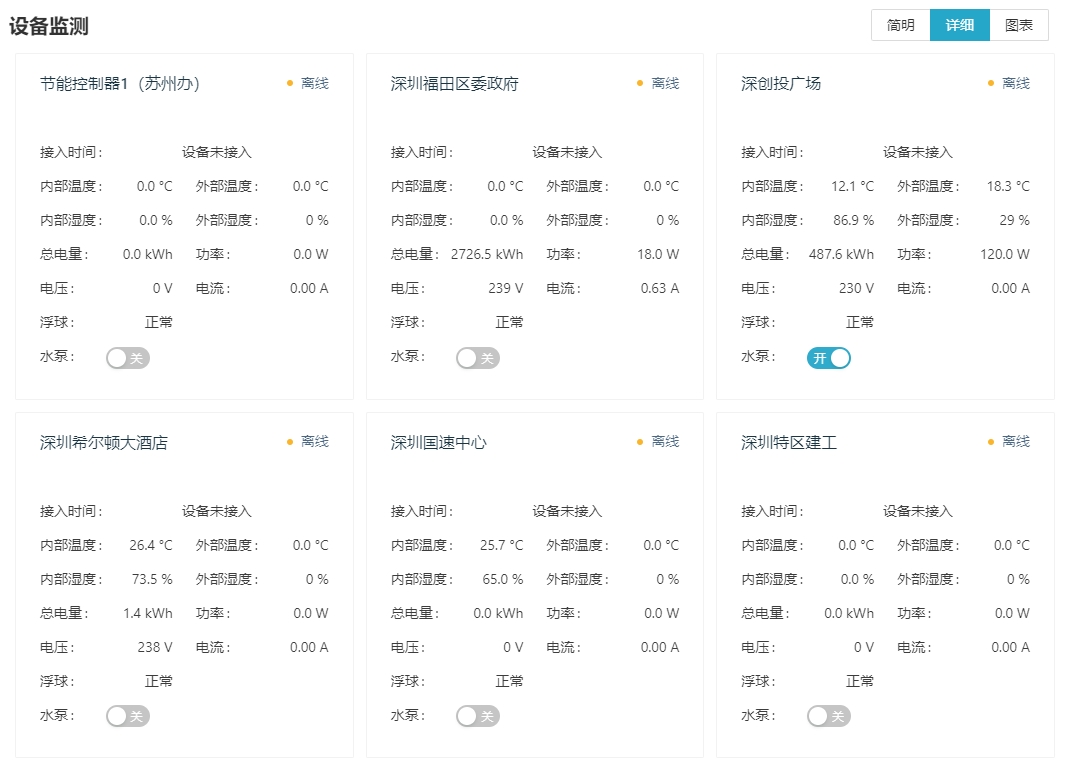
Task: Click 总电量 2726.5 kWh reading
Action: click(x=487, y=254)
